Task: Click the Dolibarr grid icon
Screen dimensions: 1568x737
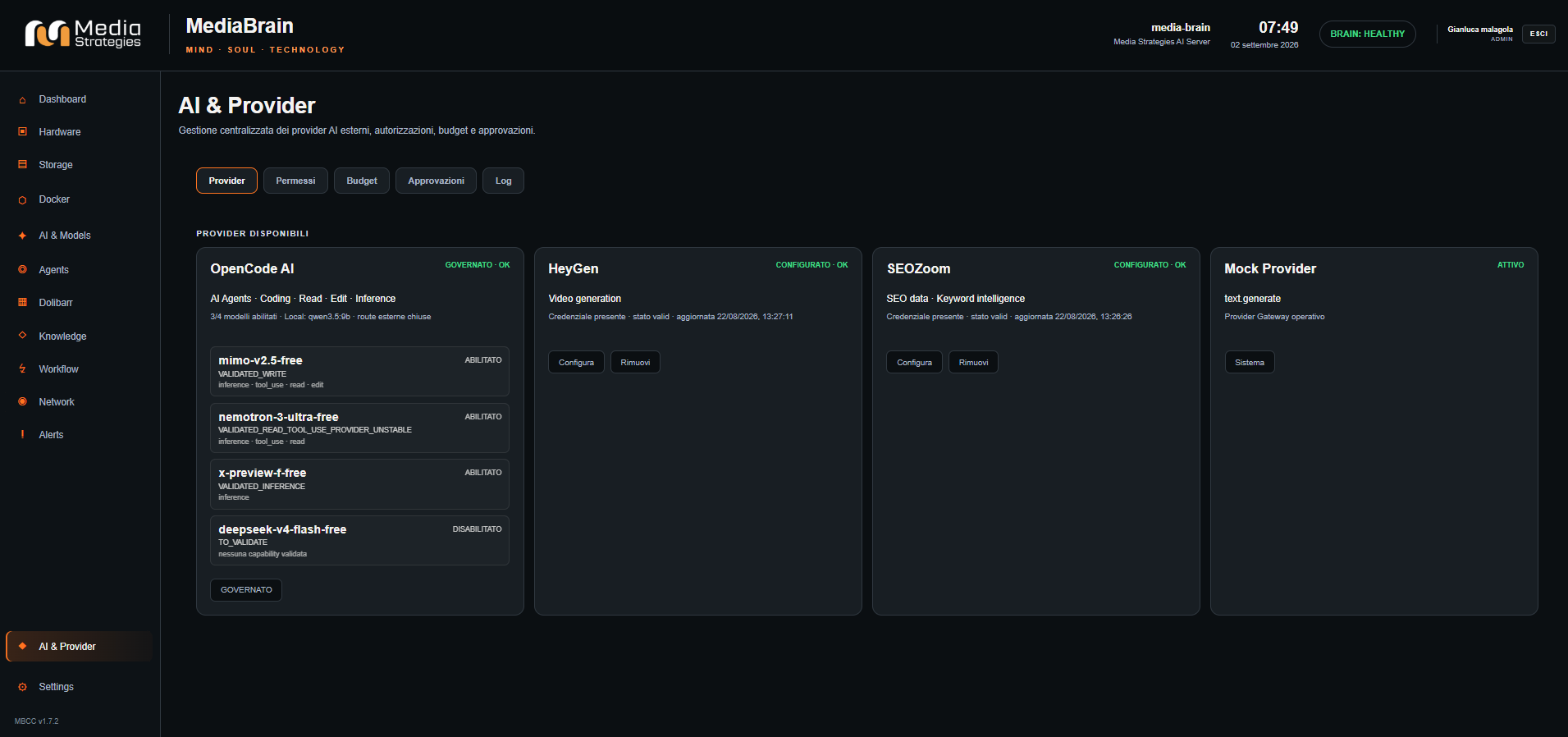Action: (22, 302)
